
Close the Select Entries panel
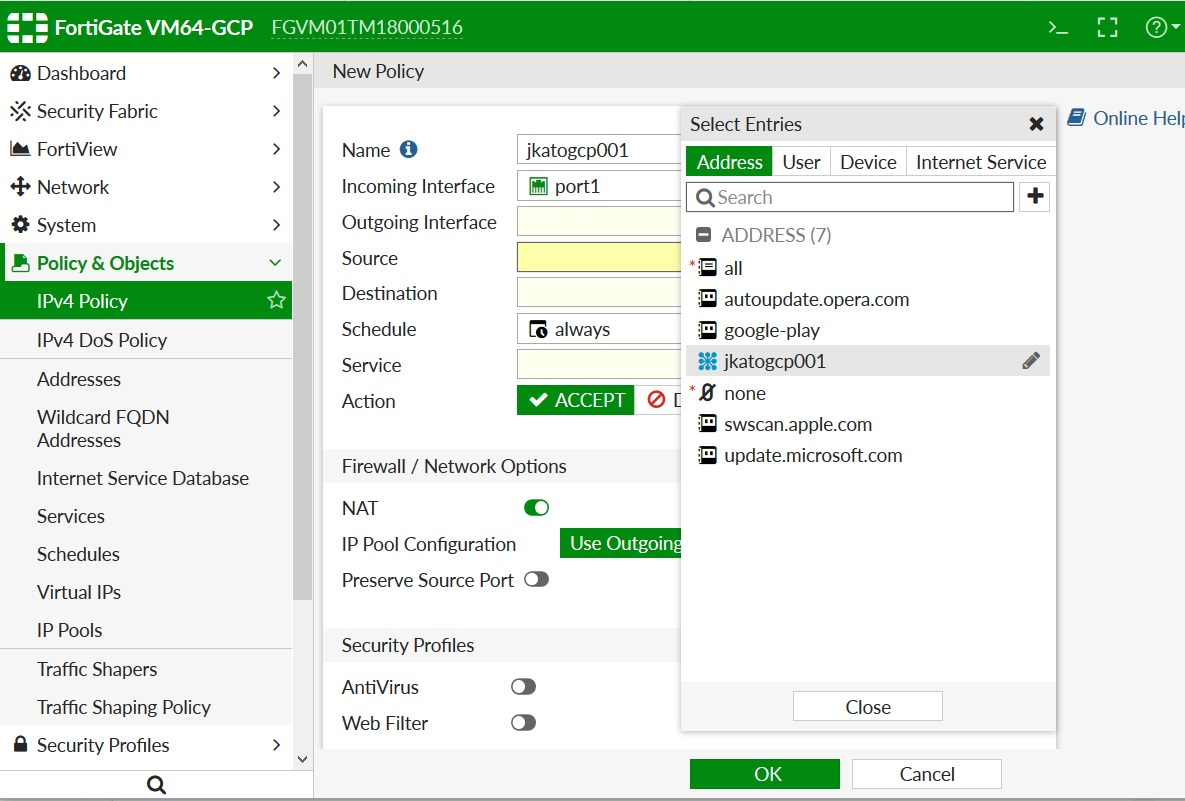pos(1036,124)
